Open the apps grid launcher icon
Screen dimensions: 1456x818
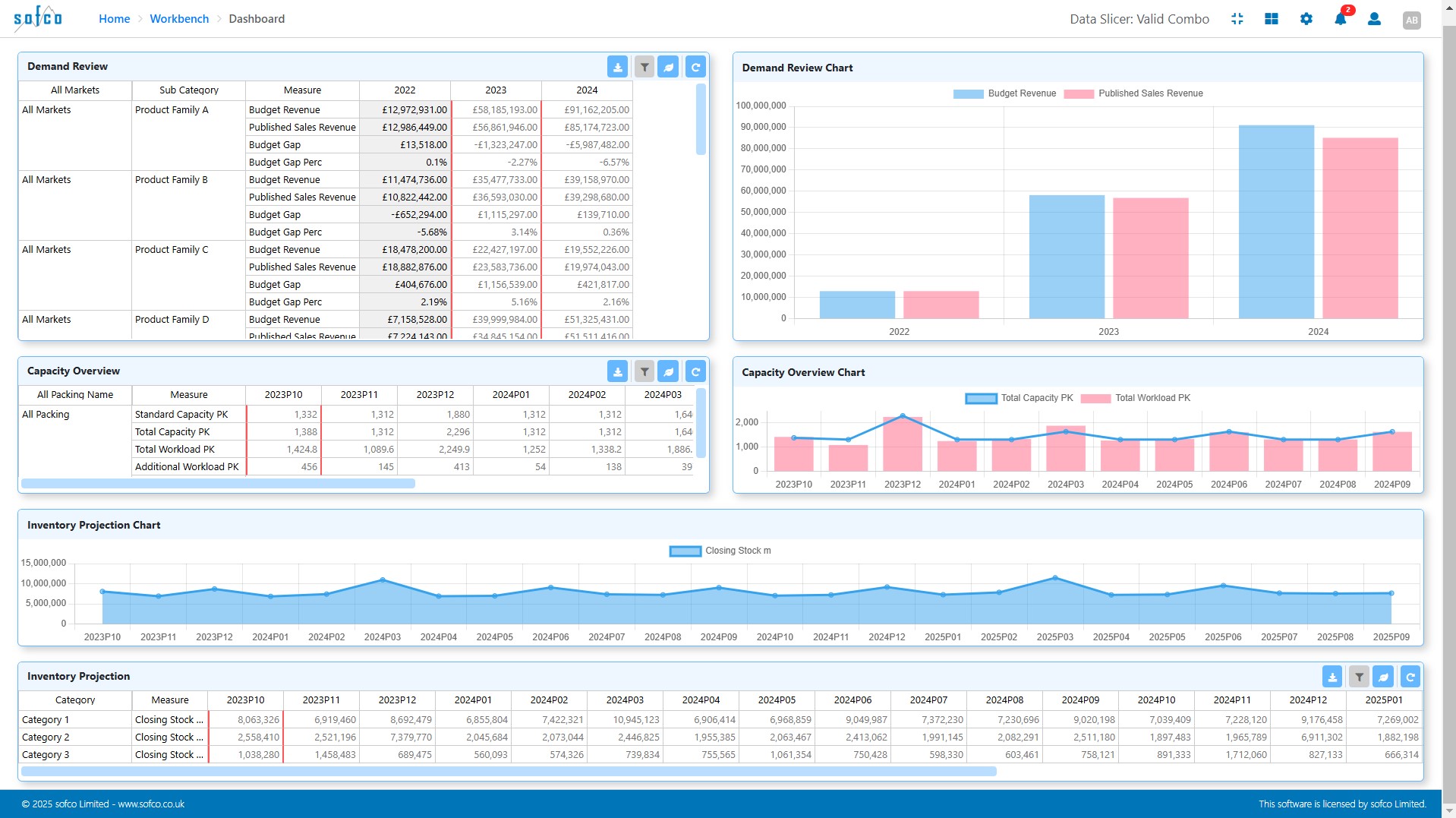[1272, 18]
